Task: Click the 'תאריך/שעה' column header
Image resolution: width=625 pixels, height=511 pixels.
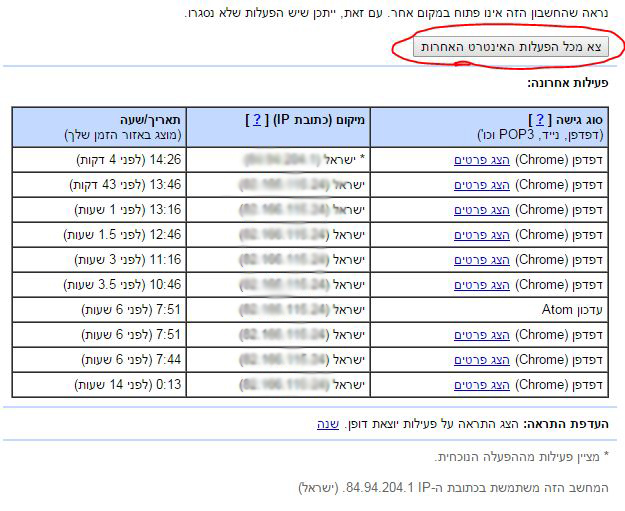Action: coord(150,120)
